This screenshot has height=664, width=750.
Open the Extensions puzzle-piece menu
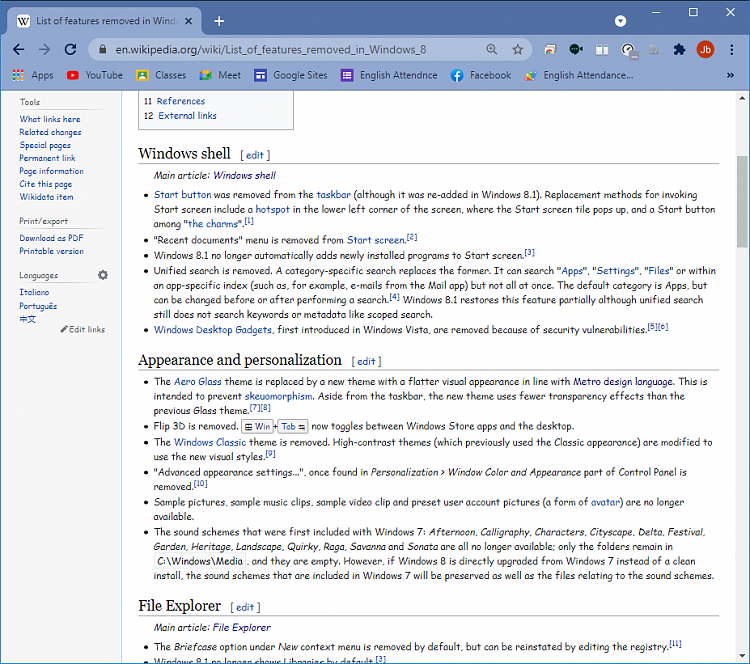679,49
